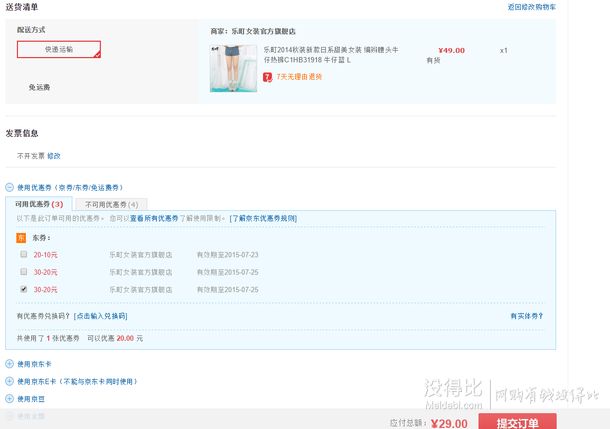Uncheck the selected 30-20元 coupon
610x429 pixels.
[x=23, y=289]
